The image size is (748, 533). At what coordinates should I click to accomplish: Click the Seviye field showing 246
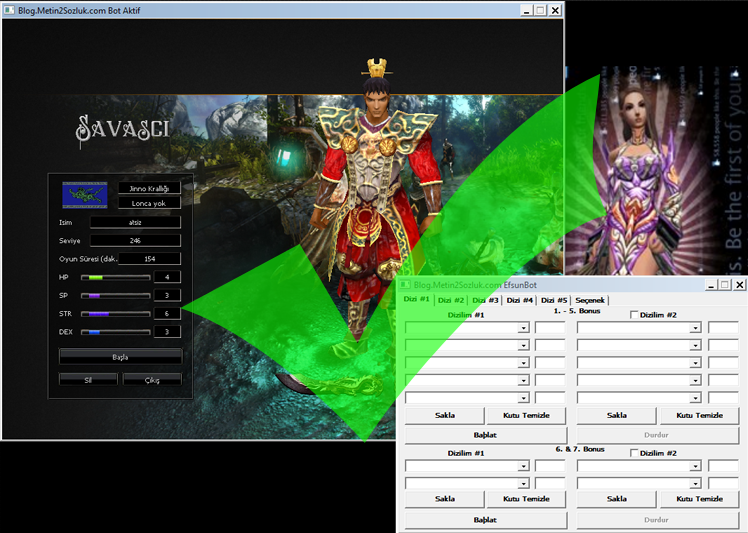point(135,240)
